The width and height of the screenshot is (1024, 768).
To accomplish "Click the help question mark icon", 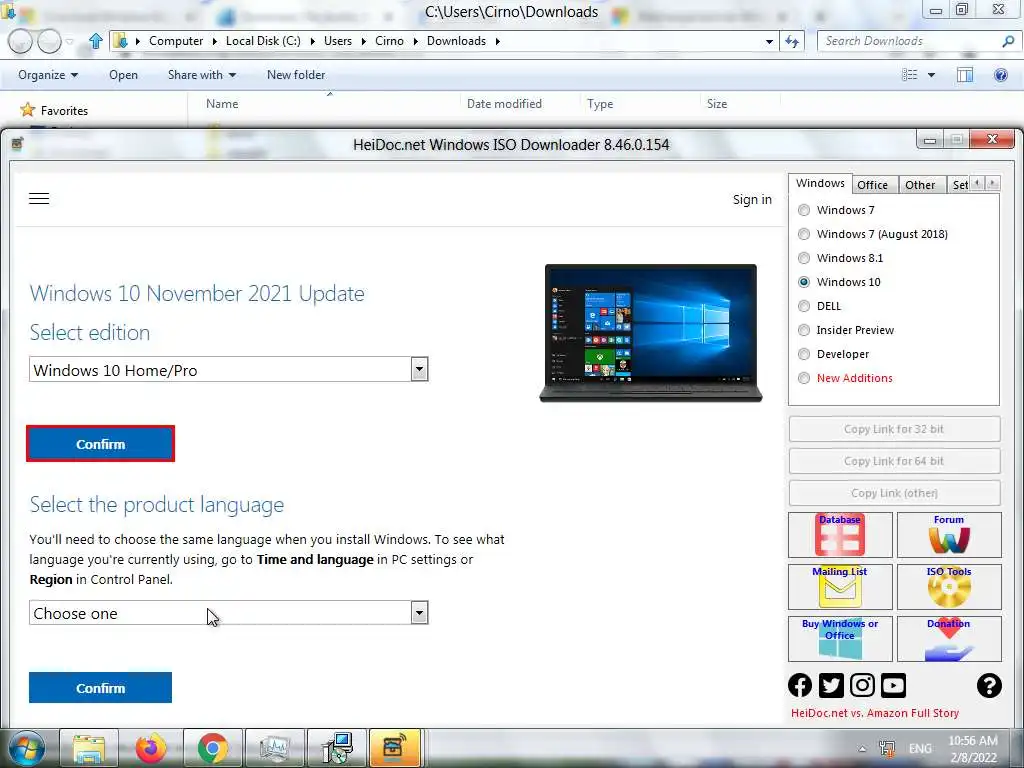I will 989,685.
